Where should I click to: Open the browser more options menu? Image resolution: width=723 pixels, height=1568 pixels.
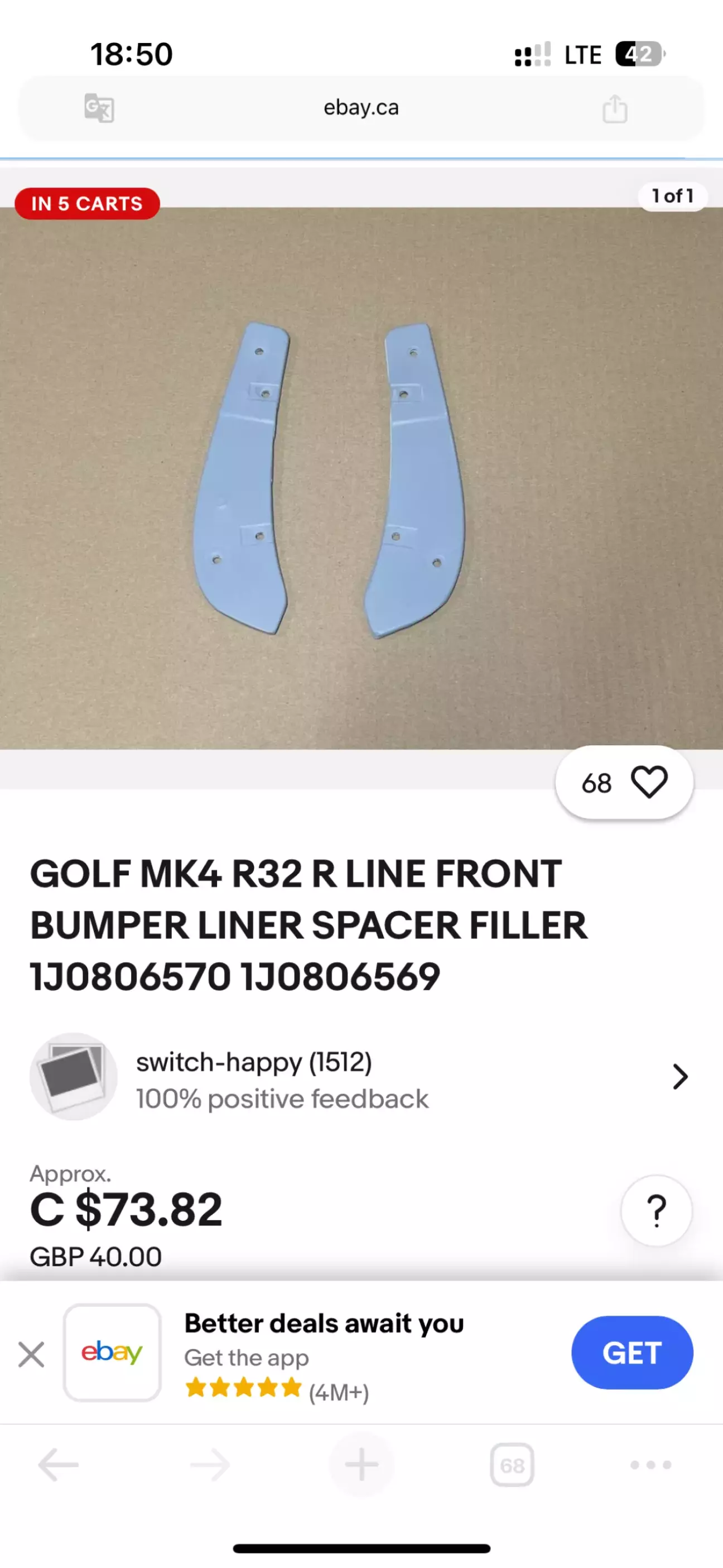point(650,1465)
